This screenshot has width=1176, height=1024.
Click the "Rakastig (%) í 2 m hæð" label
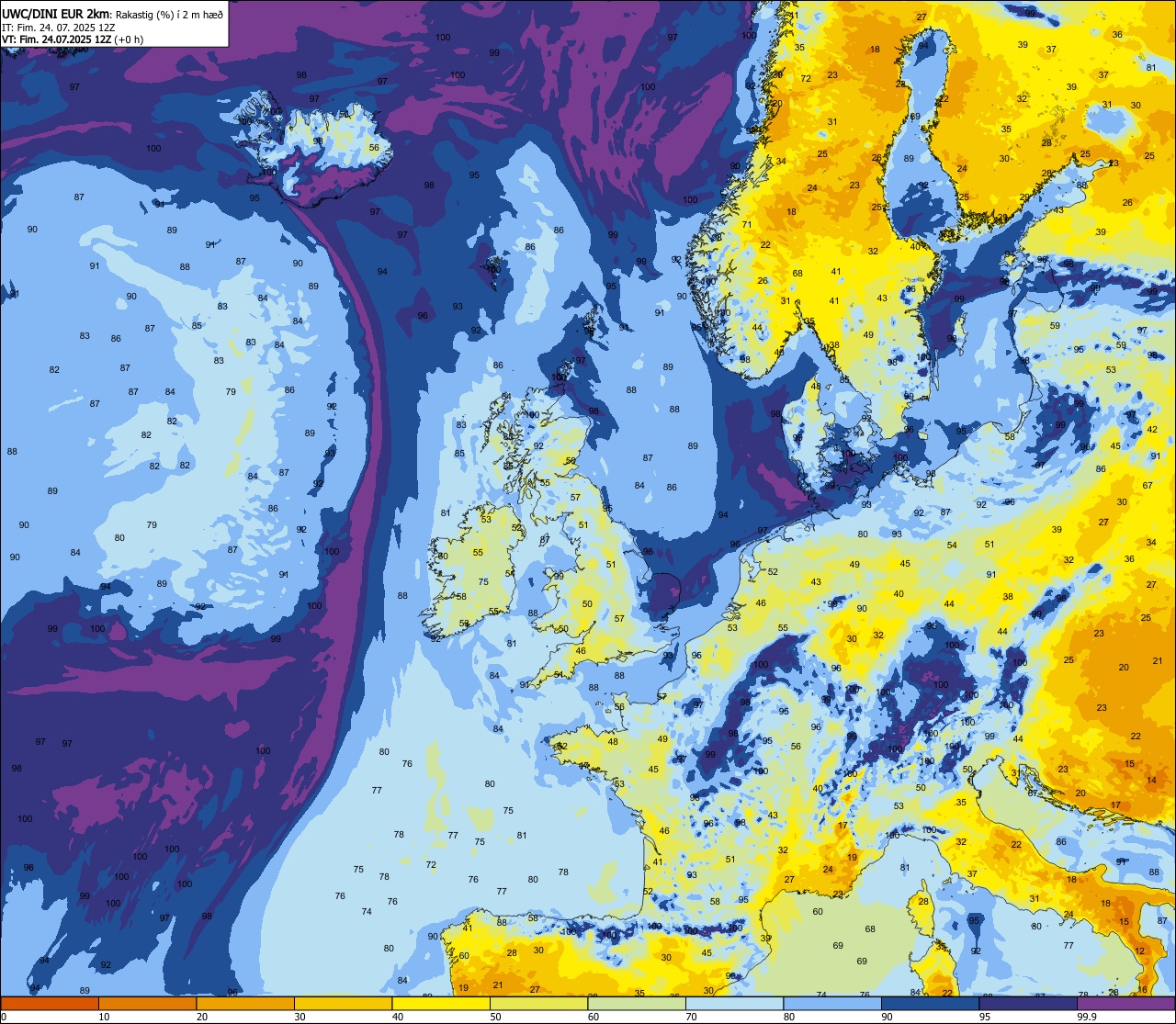point(168,13)
